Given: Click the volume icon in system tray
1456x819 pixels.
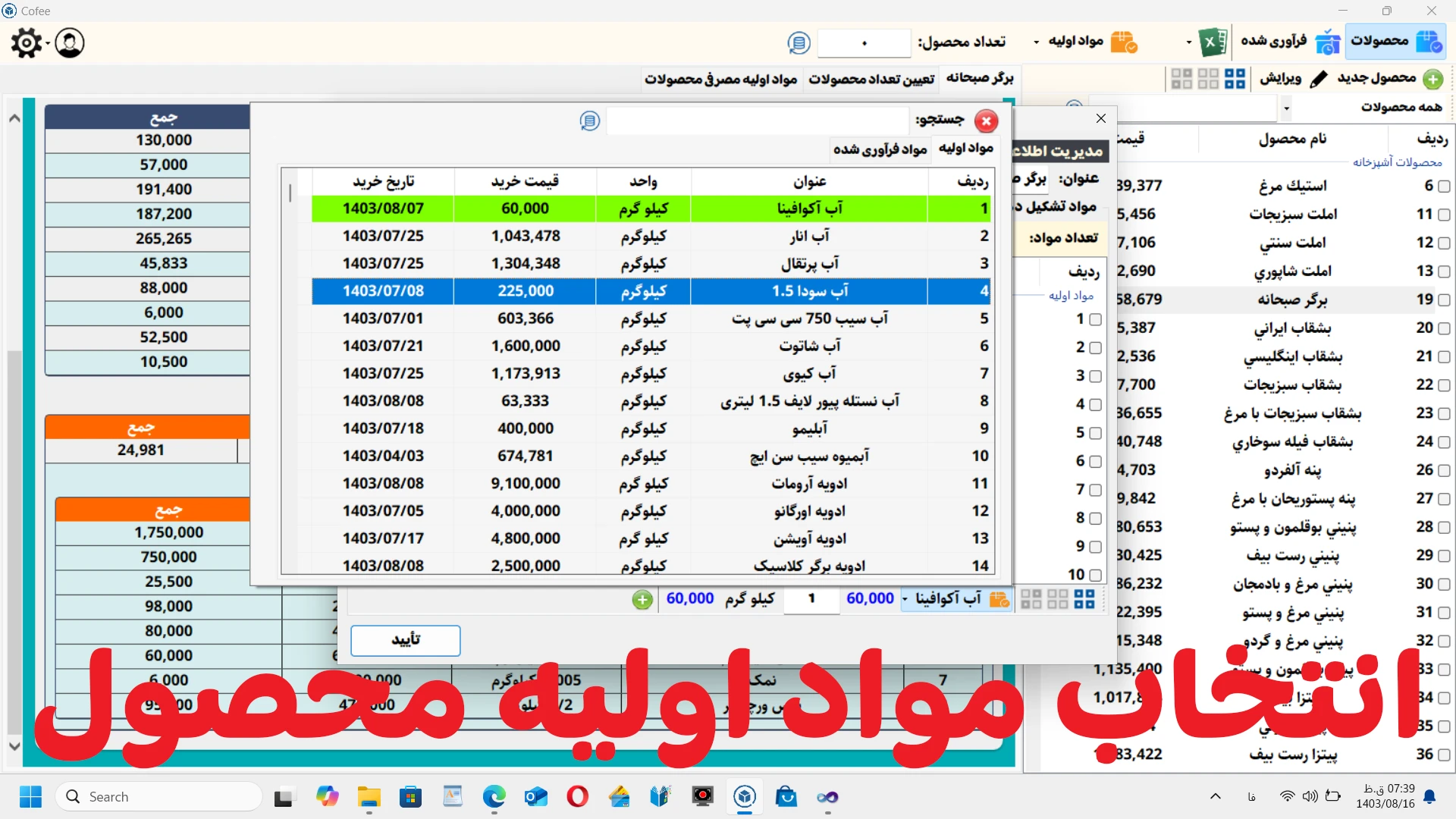Looking at the screenshot, I should pos(1310,796).
